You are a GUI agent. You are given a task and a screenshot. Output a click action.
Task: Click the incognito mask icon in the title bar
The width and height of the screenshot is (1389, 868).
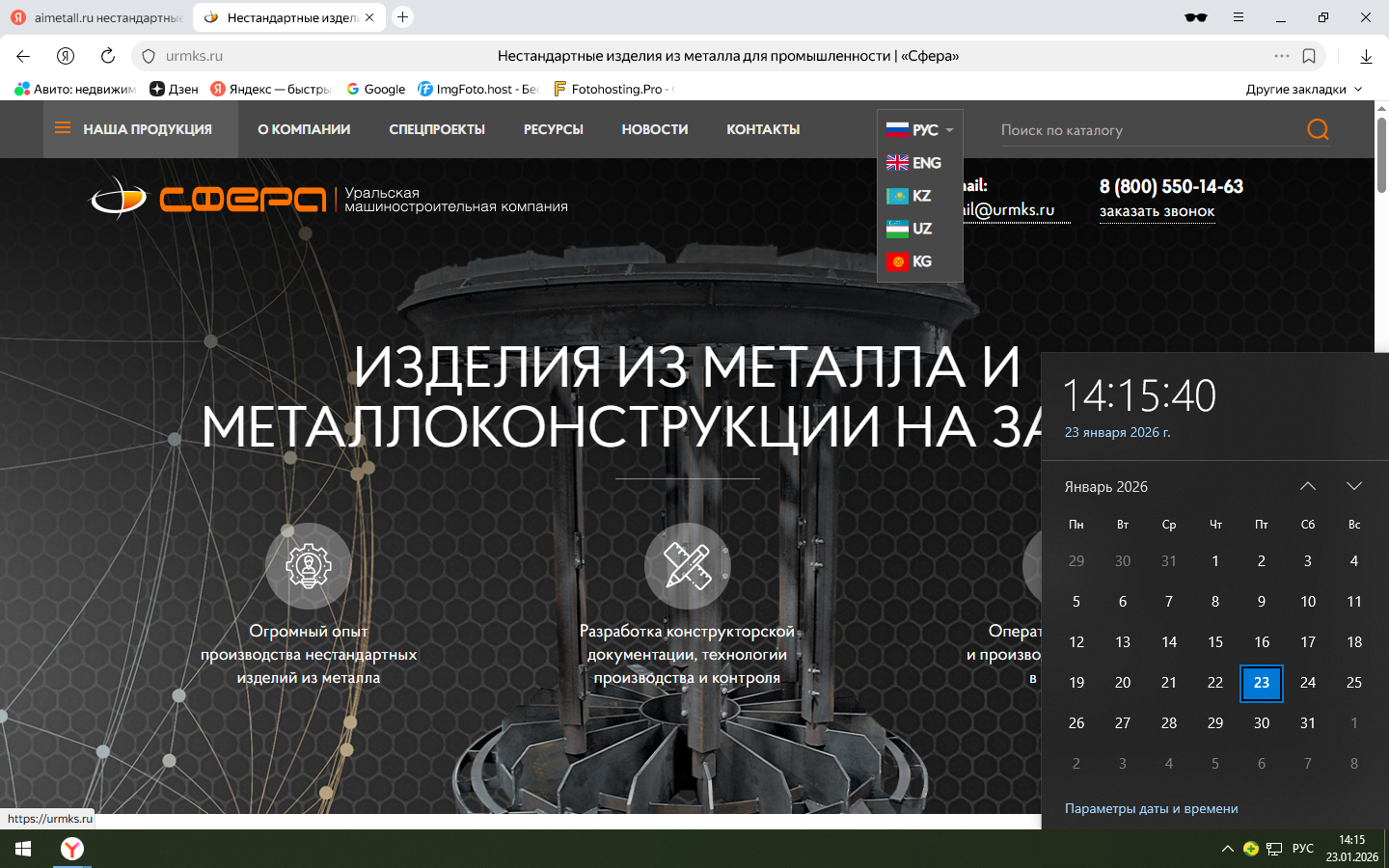pyautogui.click(x=1196, y=17)
